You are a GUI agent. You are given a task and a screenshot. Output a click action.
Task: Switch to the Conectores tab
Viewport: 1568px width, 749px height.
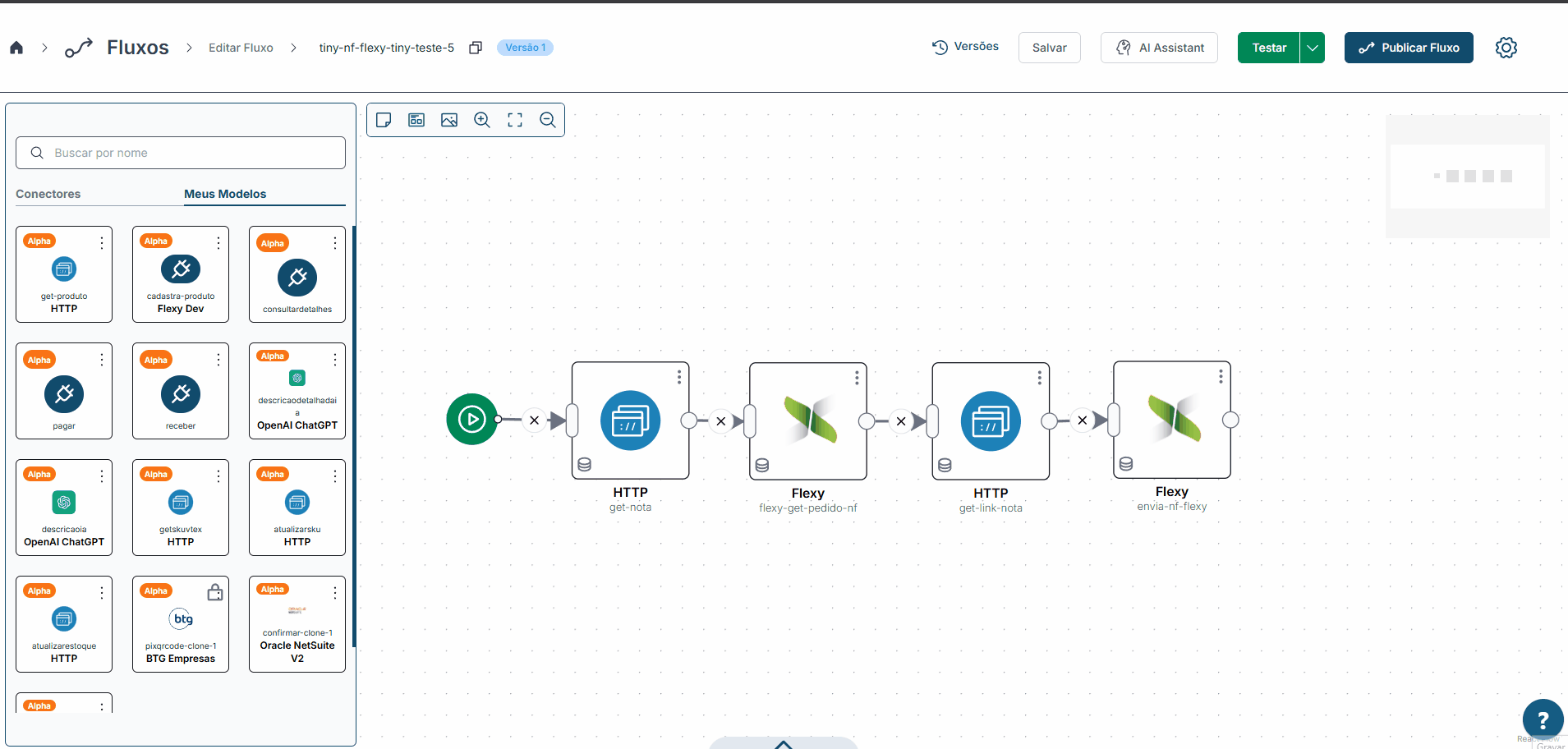point(48,194)
